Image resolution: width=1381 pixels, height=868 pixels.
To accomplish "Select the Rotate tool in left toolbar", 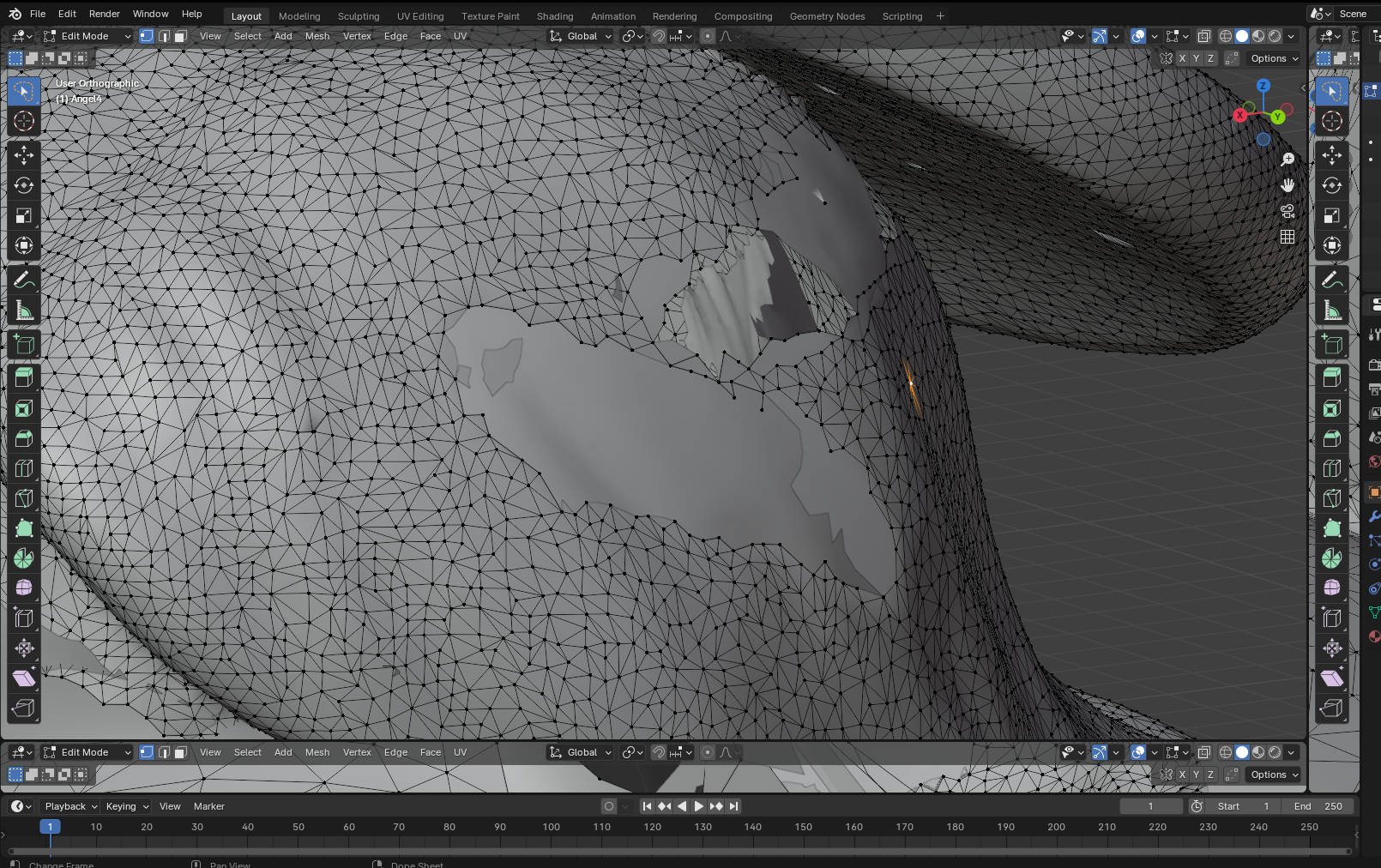I will tap(24, 185).
